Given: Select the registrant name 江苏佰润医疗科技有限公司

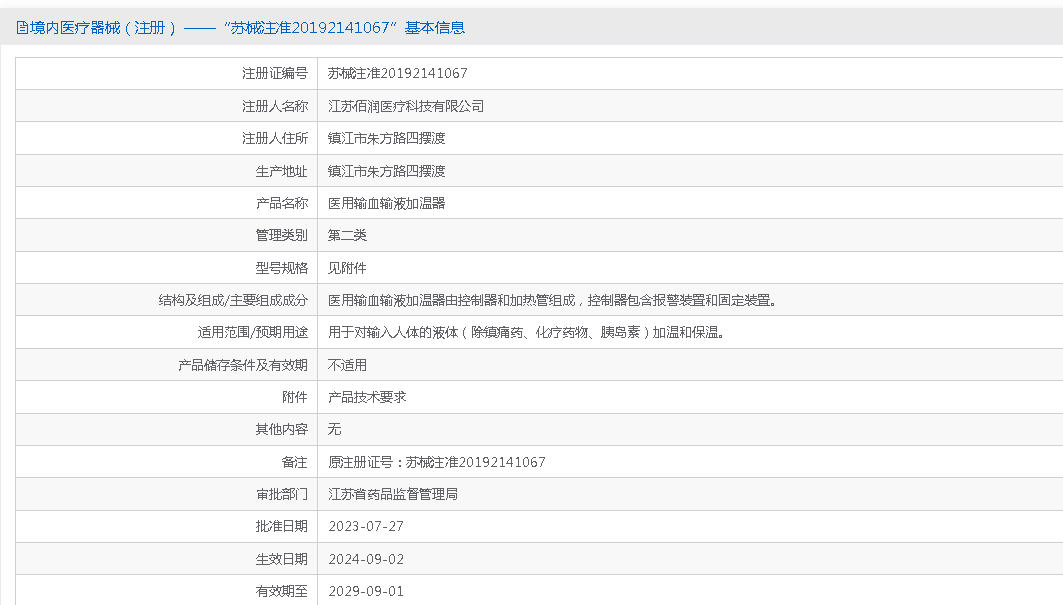Looking at the screenshot, I should 406,106.
